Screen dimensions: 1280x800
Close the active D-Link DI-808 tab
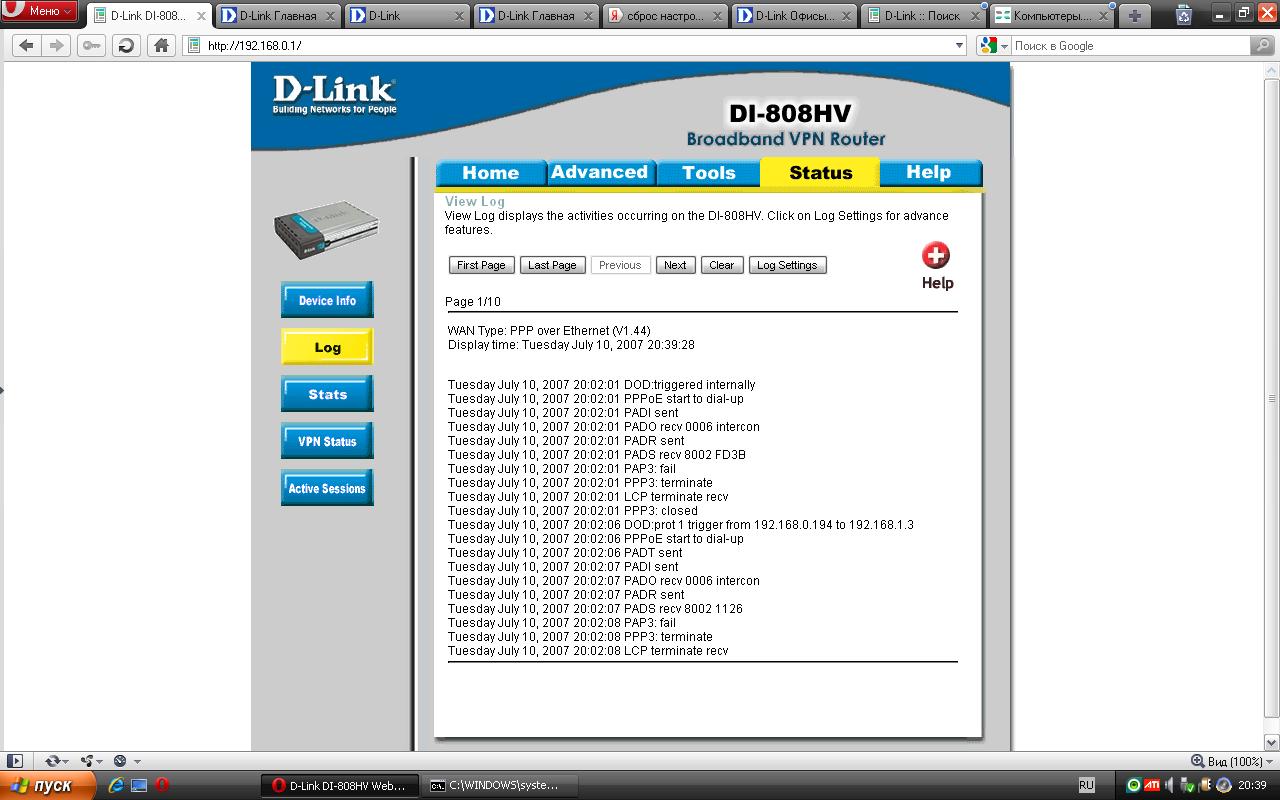[201, 16]
